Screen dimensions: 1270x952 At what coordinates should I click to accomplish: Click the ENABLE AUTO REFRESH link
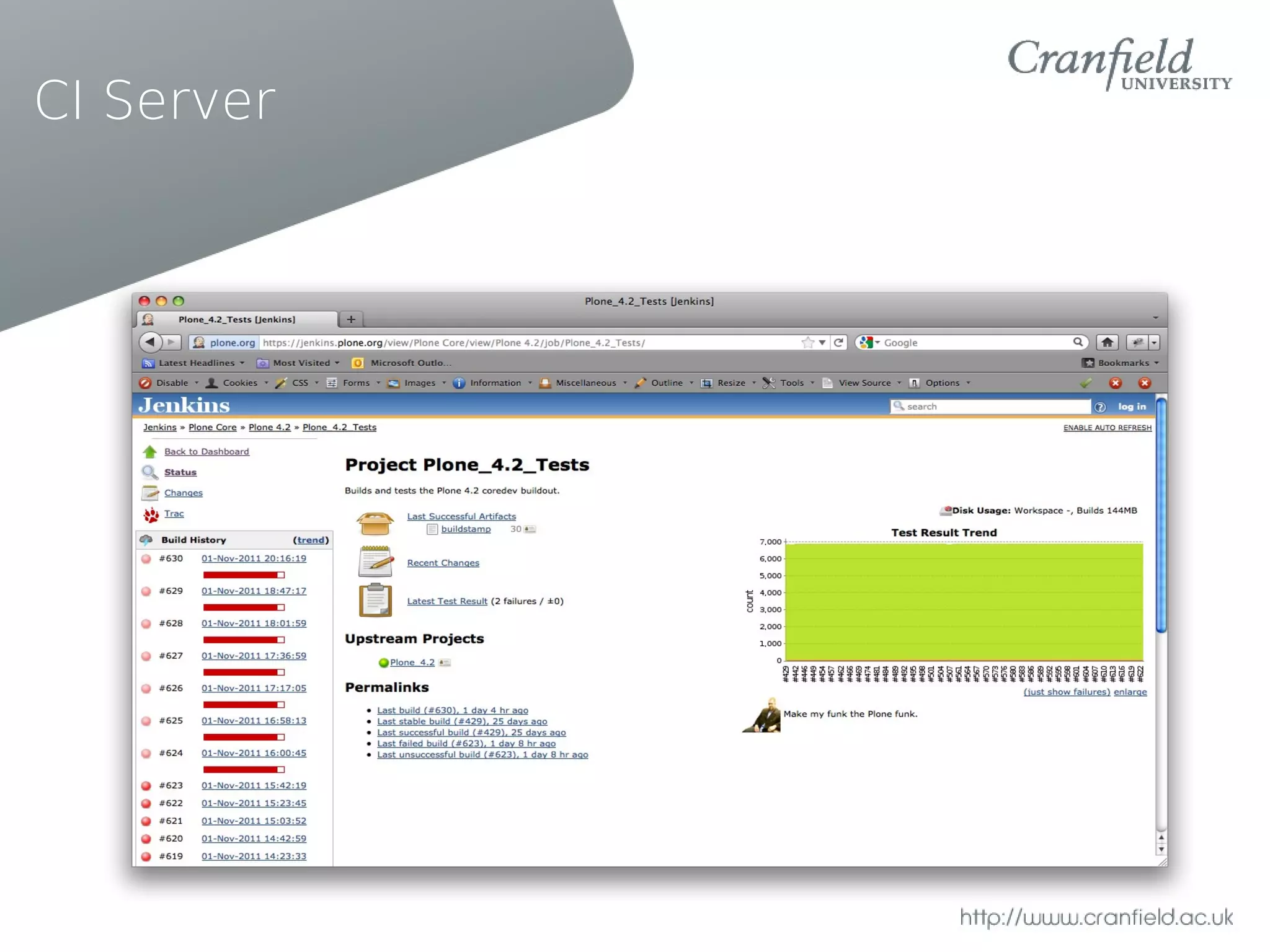pos(1108,428)
